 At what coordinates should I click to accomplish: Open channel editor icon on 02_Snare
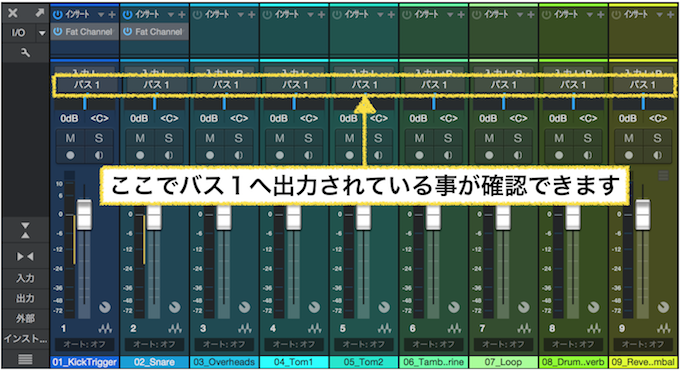tap(175, 328)
